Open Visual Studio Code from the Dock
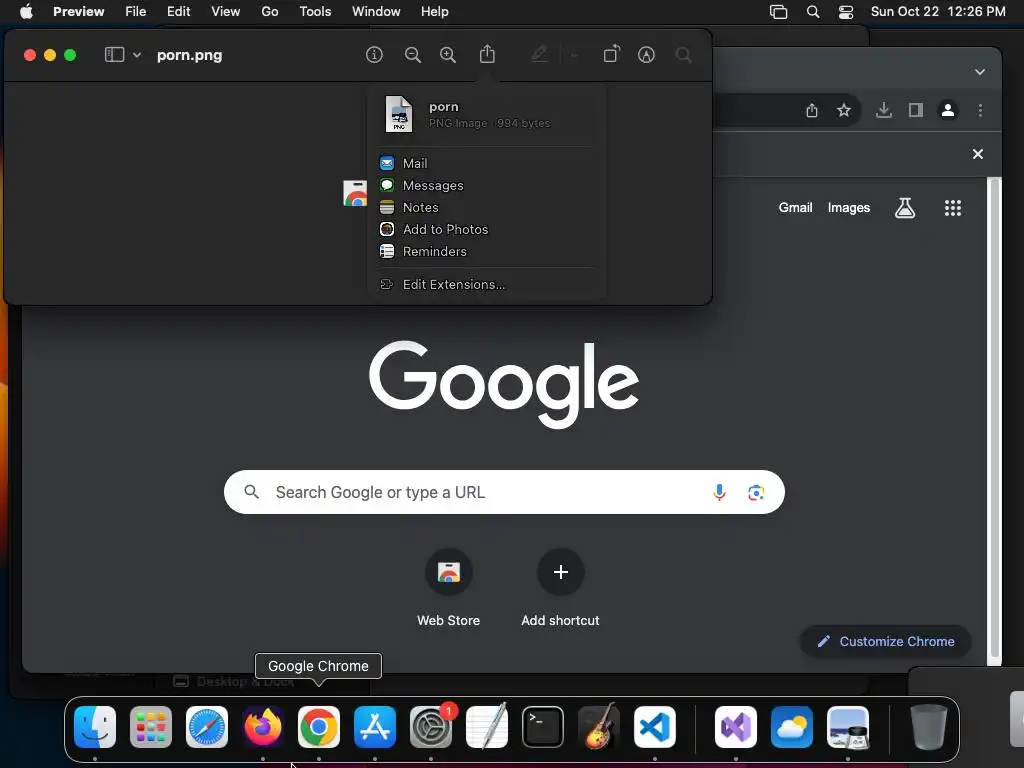The image size is (1024, 768). pos(655,727)
